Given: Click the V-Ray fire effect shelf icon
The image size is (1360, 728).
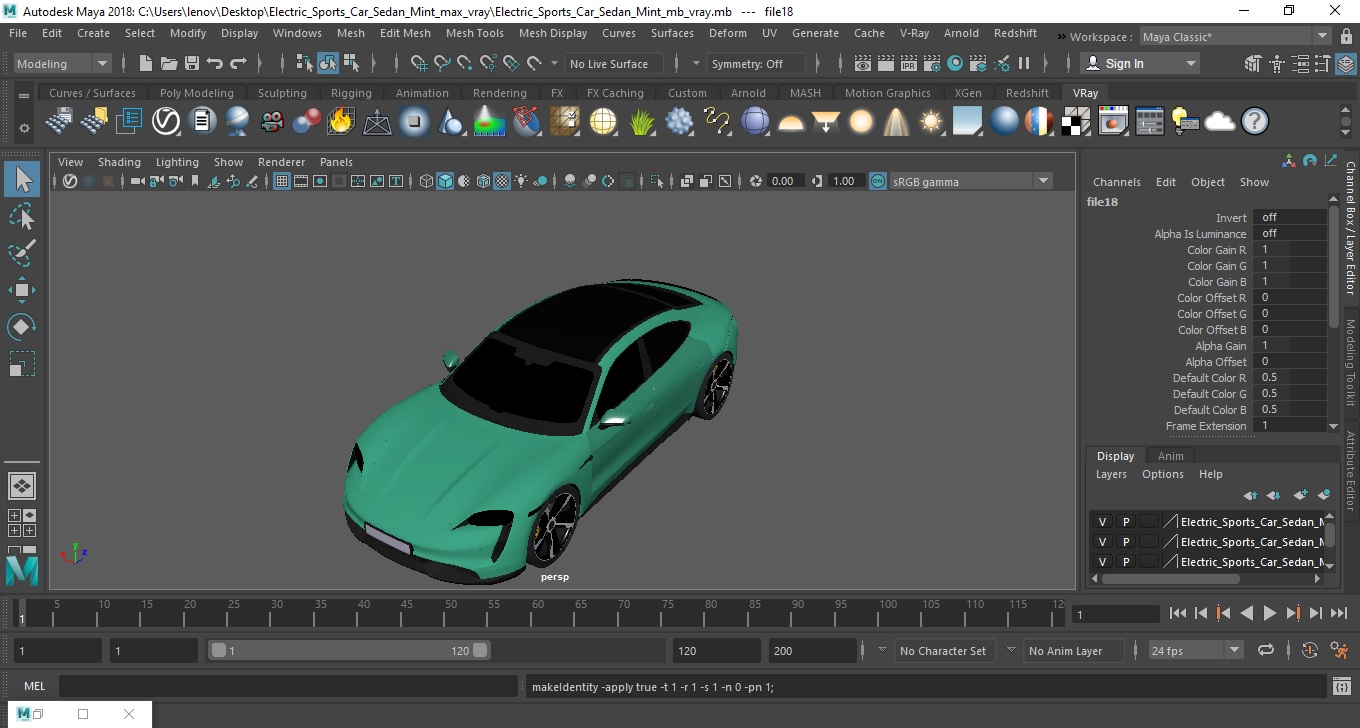Looking at the screenshot, I should tap(341, 122).
